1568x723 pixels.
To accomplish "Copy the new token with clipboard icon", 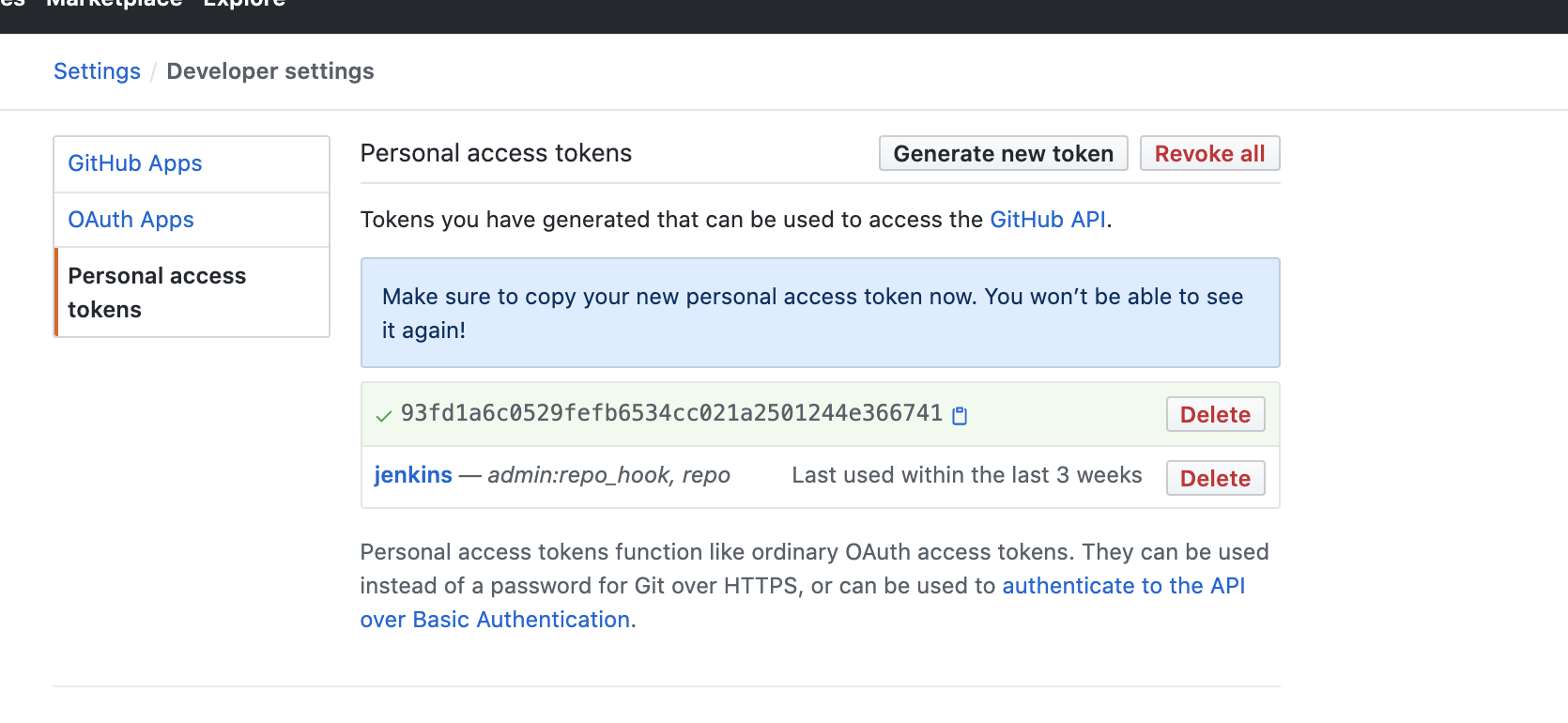I will 960,415.
